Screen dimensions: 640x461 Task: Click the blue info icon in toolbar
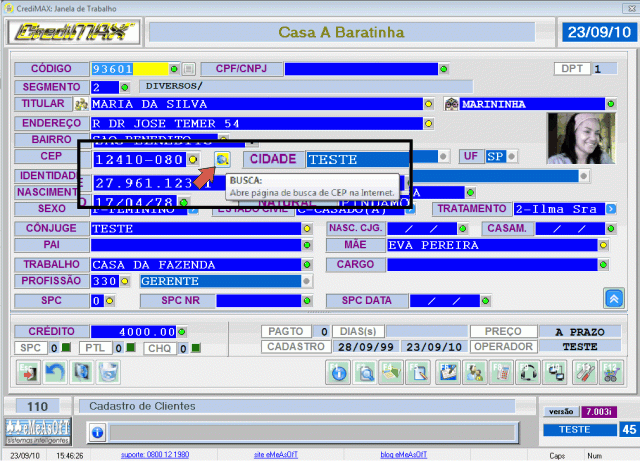tap(339, 372)
